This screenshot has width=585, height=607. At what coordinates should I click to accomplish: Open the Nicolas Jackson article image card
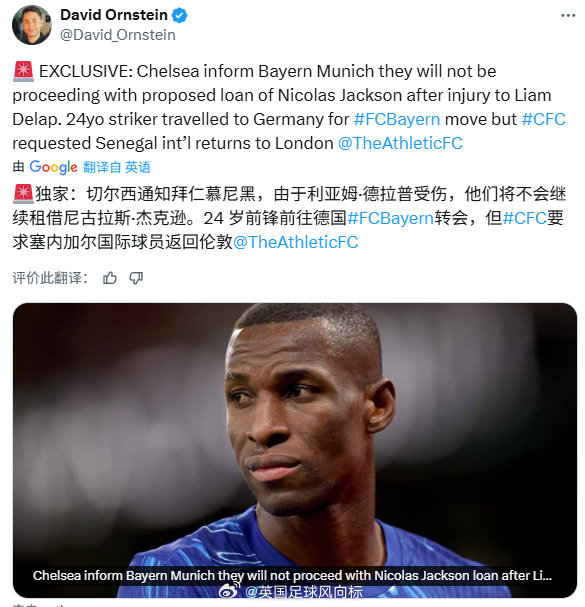pos(295,450)
